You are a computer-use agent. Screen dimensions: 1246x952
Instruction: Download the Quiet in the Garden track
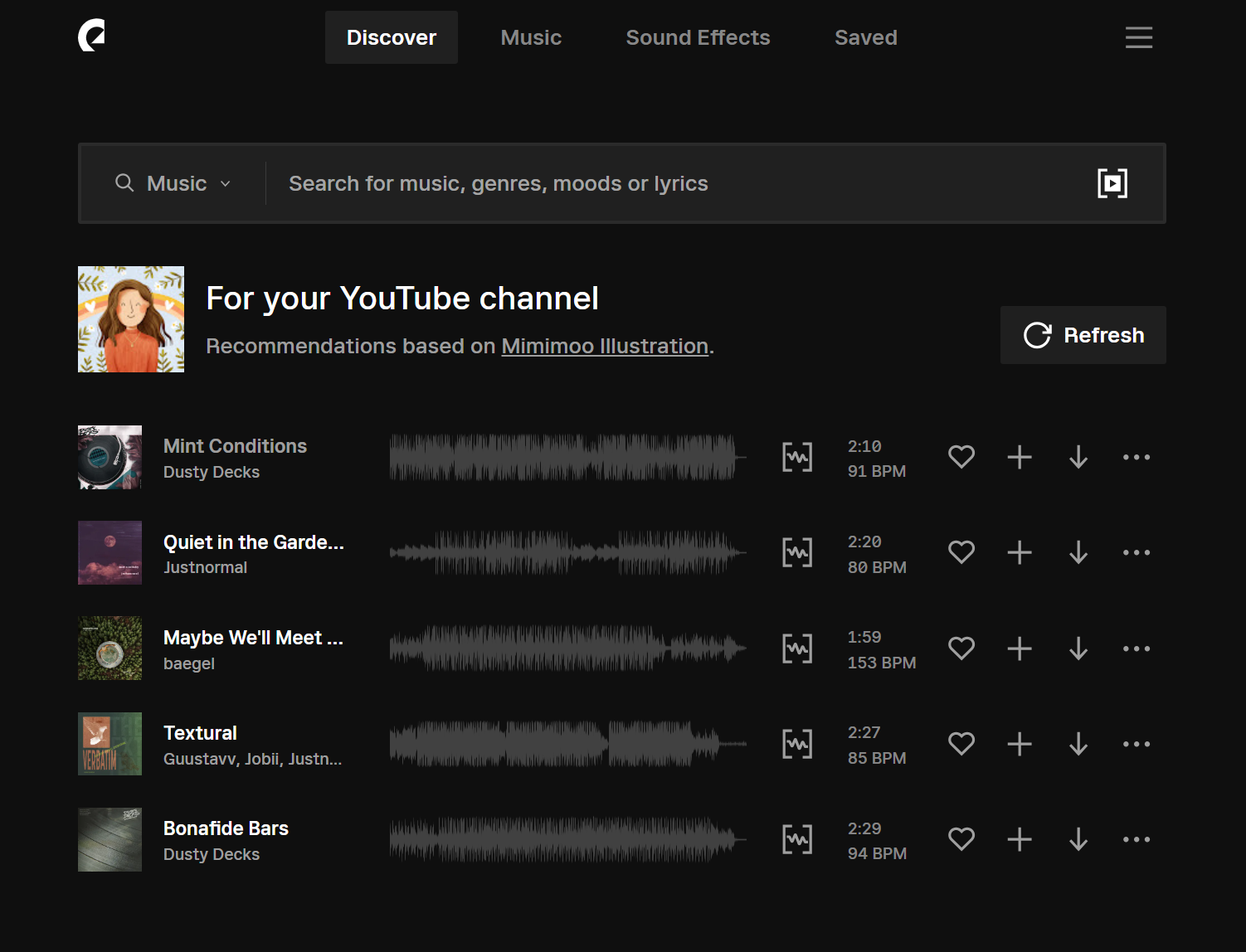[x=1078, y=552]
